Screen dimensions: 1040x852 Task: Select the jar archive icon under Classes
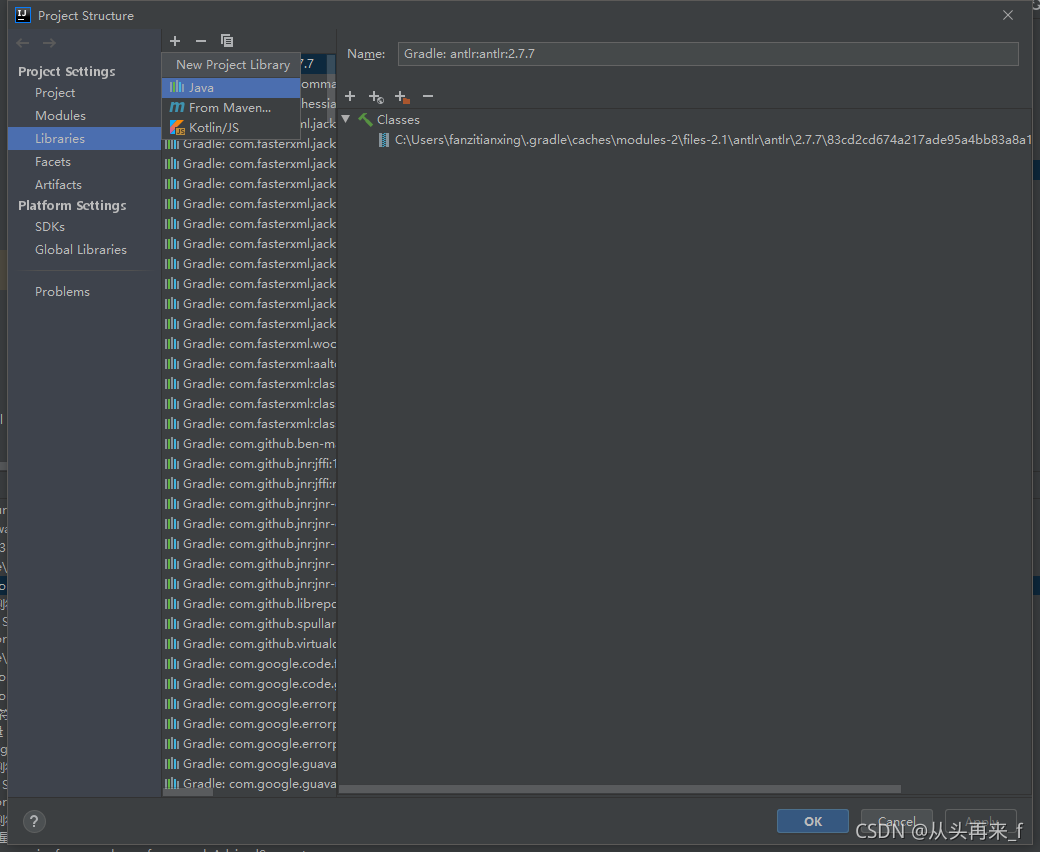coord(383,140)
